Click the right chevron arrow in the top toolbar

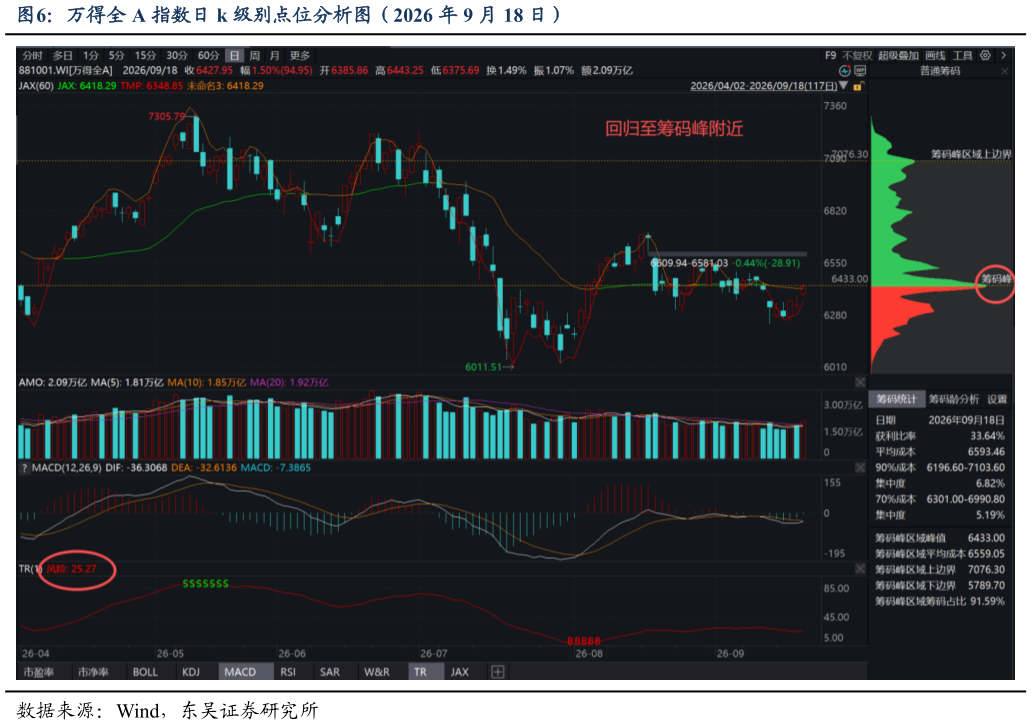1004,55
